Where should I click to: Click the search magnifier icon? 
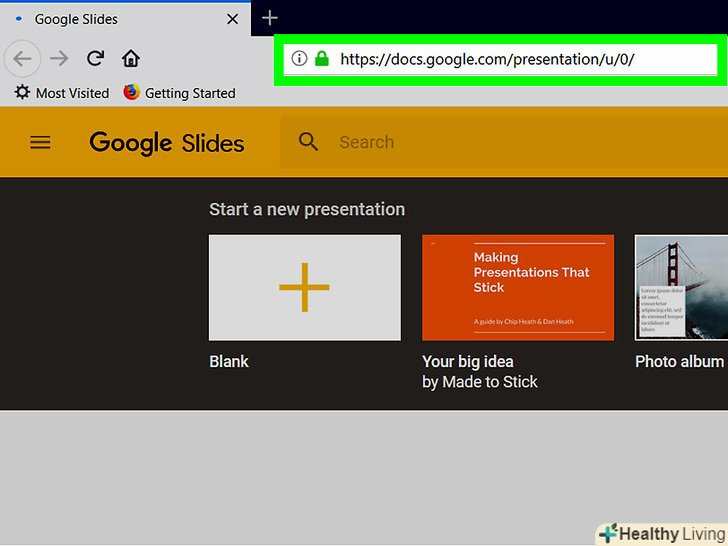pyautogui.click(x=308, y=142)
